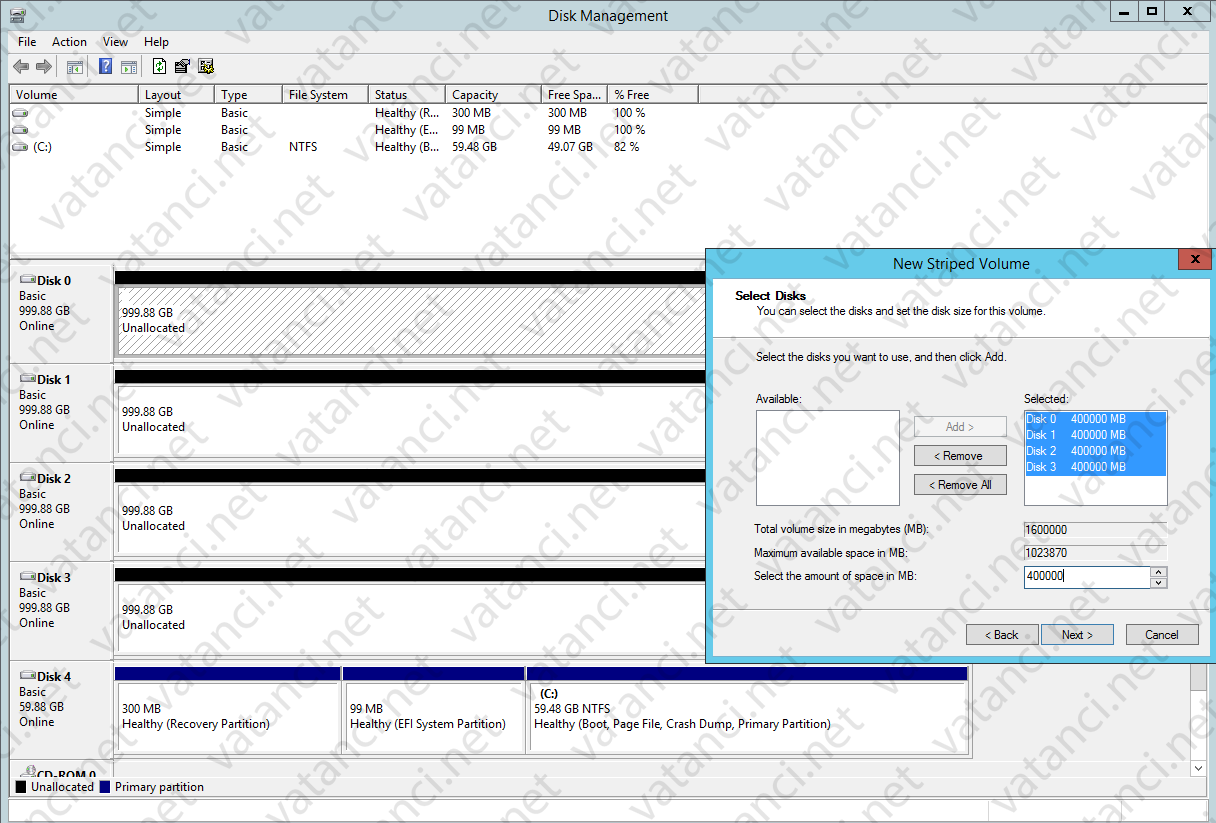This screenshot has width=1216, height=823.
Task: Click the Properties toolbar icon
Action: tap(182, 66)
